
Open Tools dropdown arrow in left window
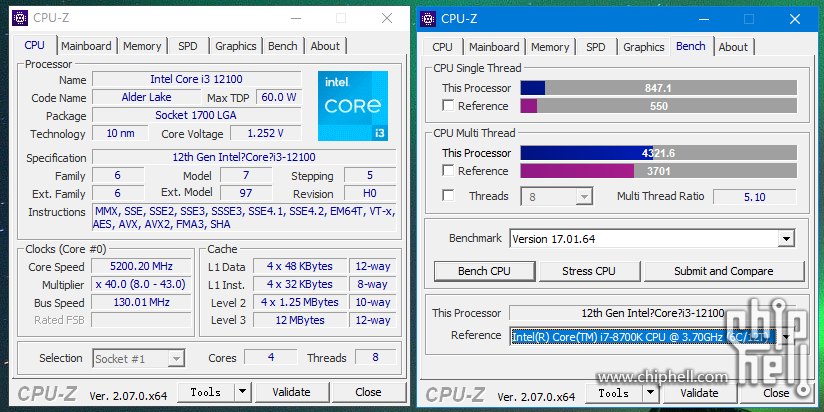point(242,392)
